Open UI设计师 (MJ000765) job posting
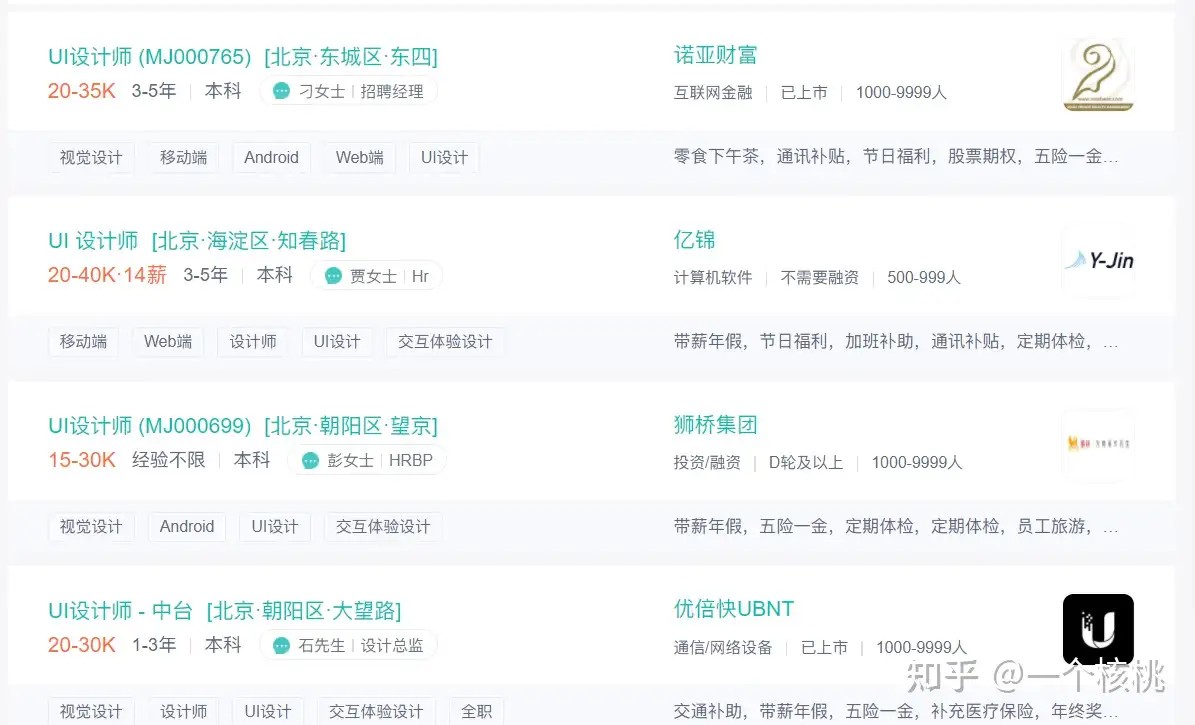Screen dimensions: 1195x725 point(242,57)
